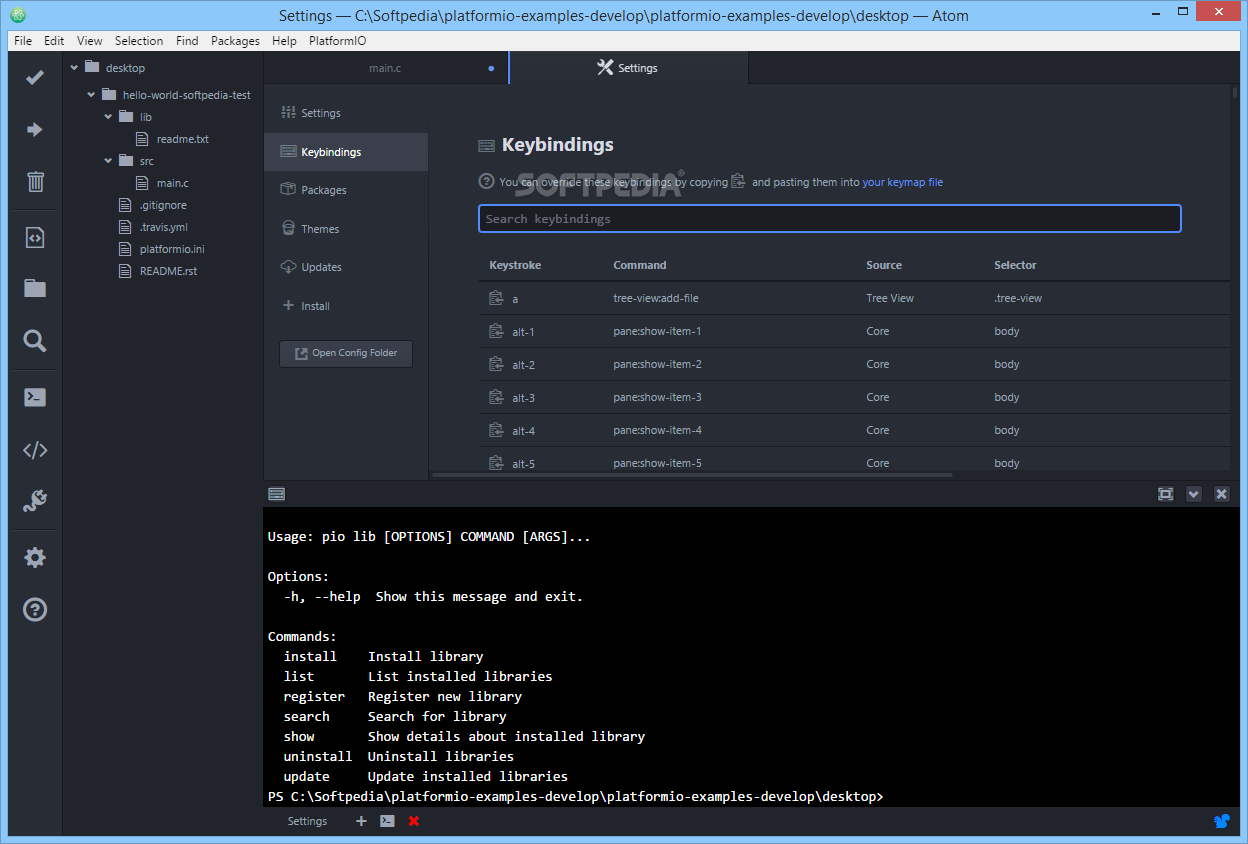This screenshot has height=844, width=1248.
Task: Copy the alt-1 keybinding via clipboard icon
Action: (496, 331)
